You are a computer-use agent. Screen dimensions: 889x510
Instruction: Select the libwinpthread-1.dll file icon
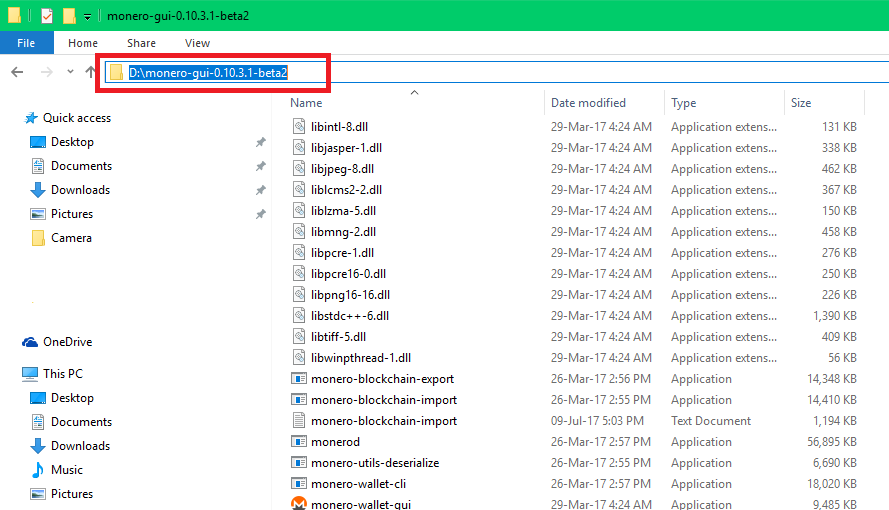tap(299, 357)
